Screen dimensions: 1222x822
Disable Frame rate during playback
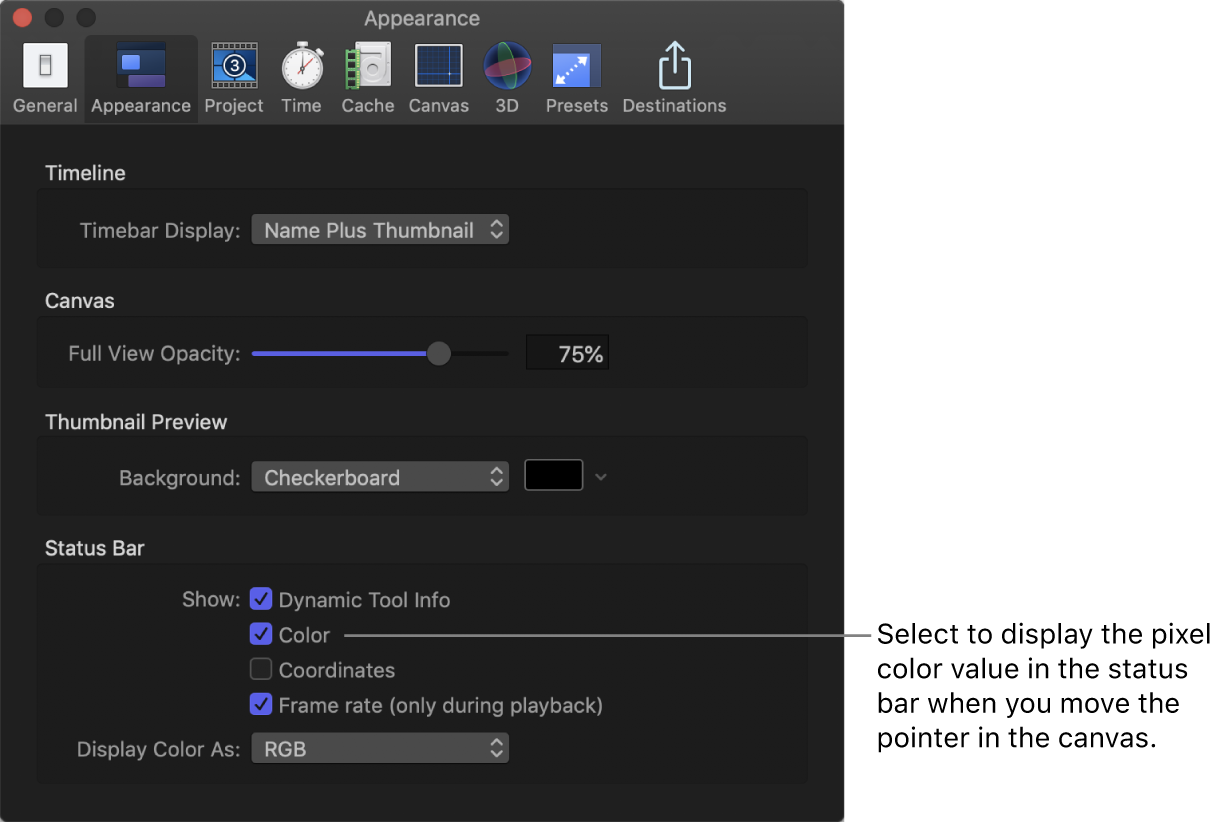(x=261, y=704)
